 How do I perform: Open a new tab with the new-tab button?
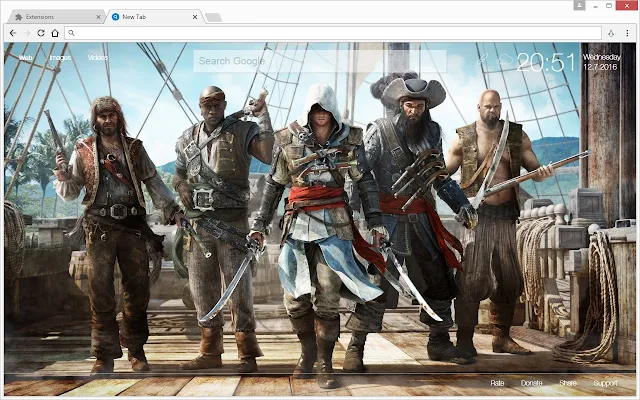[x=213, y=17]
